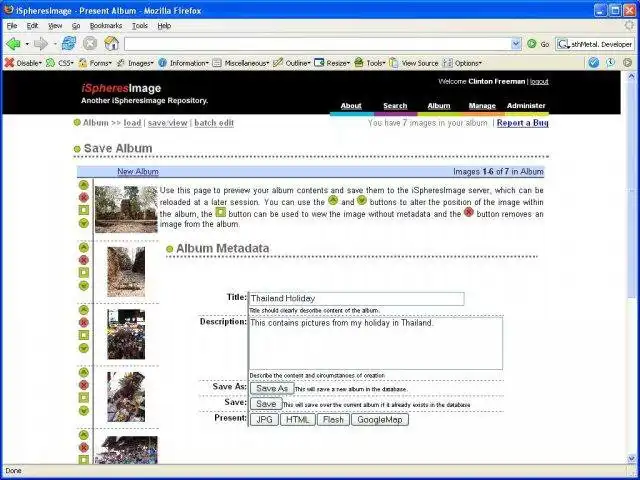Move first album image down
This screenshot has width=640, height=480.
point(84,223)
